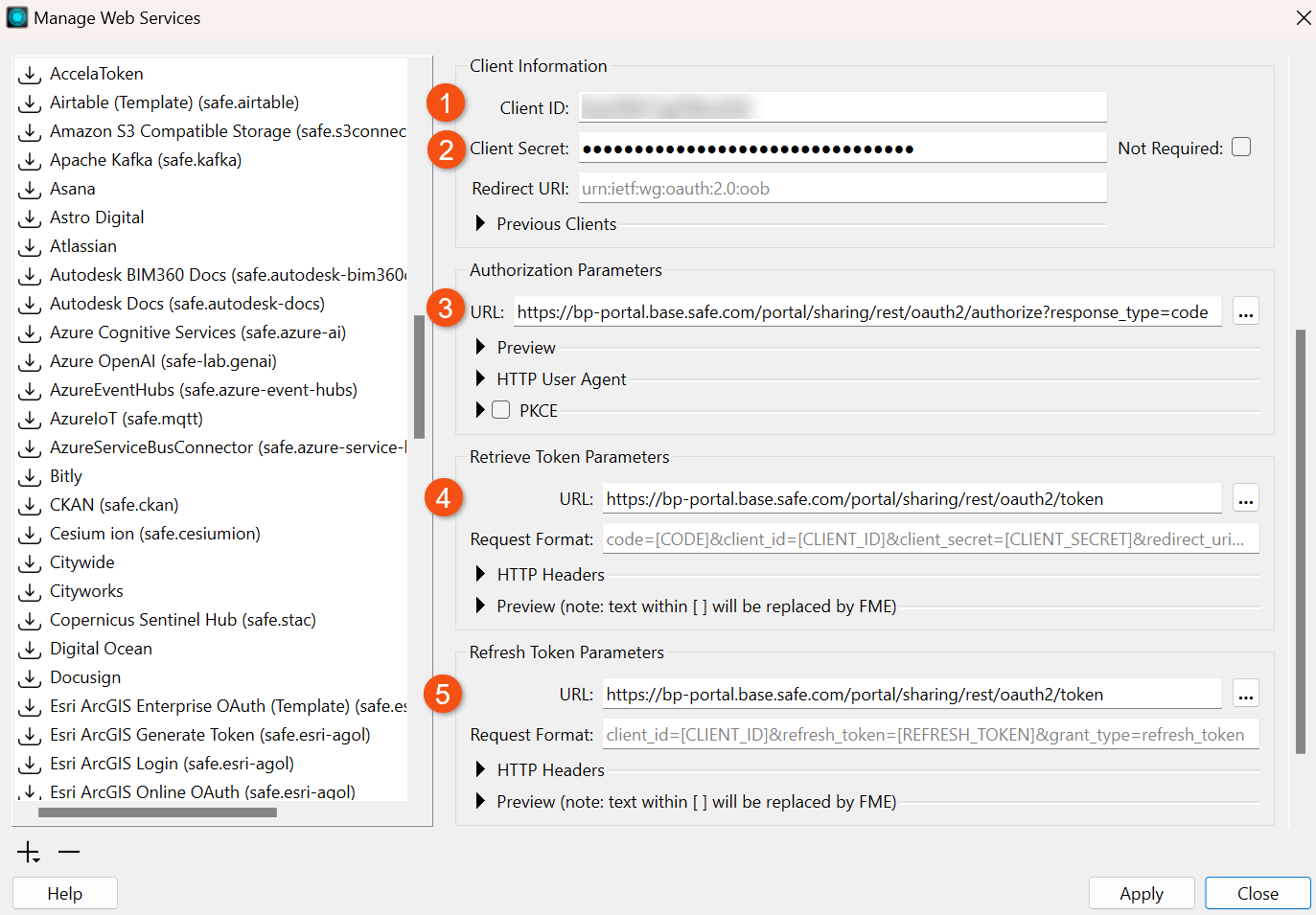Click download icon for Autodesk BIM360 Docs

pyautogui.click(x=30, y=276)
